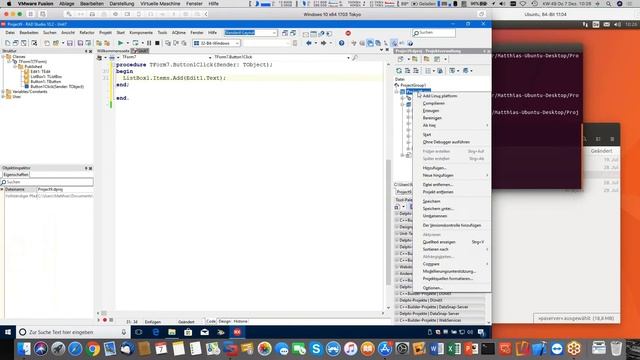Image resolution: width=640 pixels, height=360 pixels.
Task: Select ListBox1: TListBox in Struktur tree
Action: click(x=46, y=76)
